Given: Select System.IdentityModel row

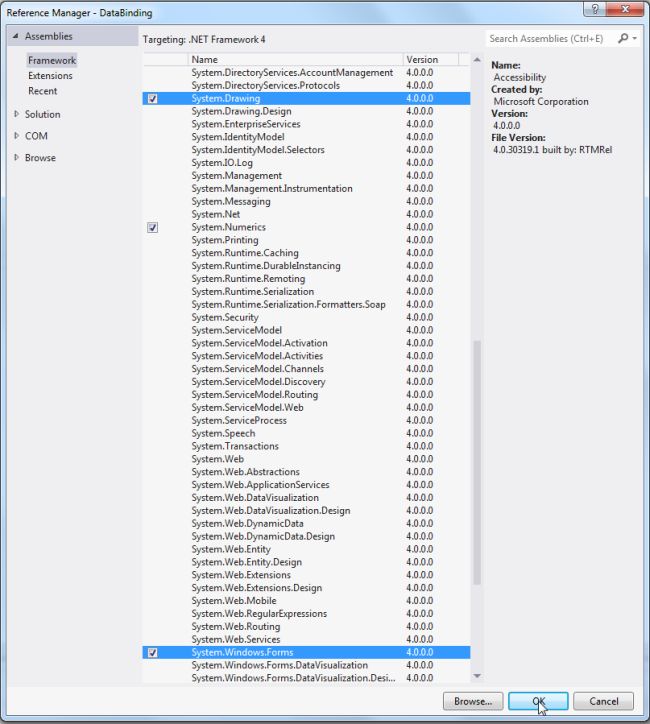Looking at the screenshot, I should tap(306, 137).
